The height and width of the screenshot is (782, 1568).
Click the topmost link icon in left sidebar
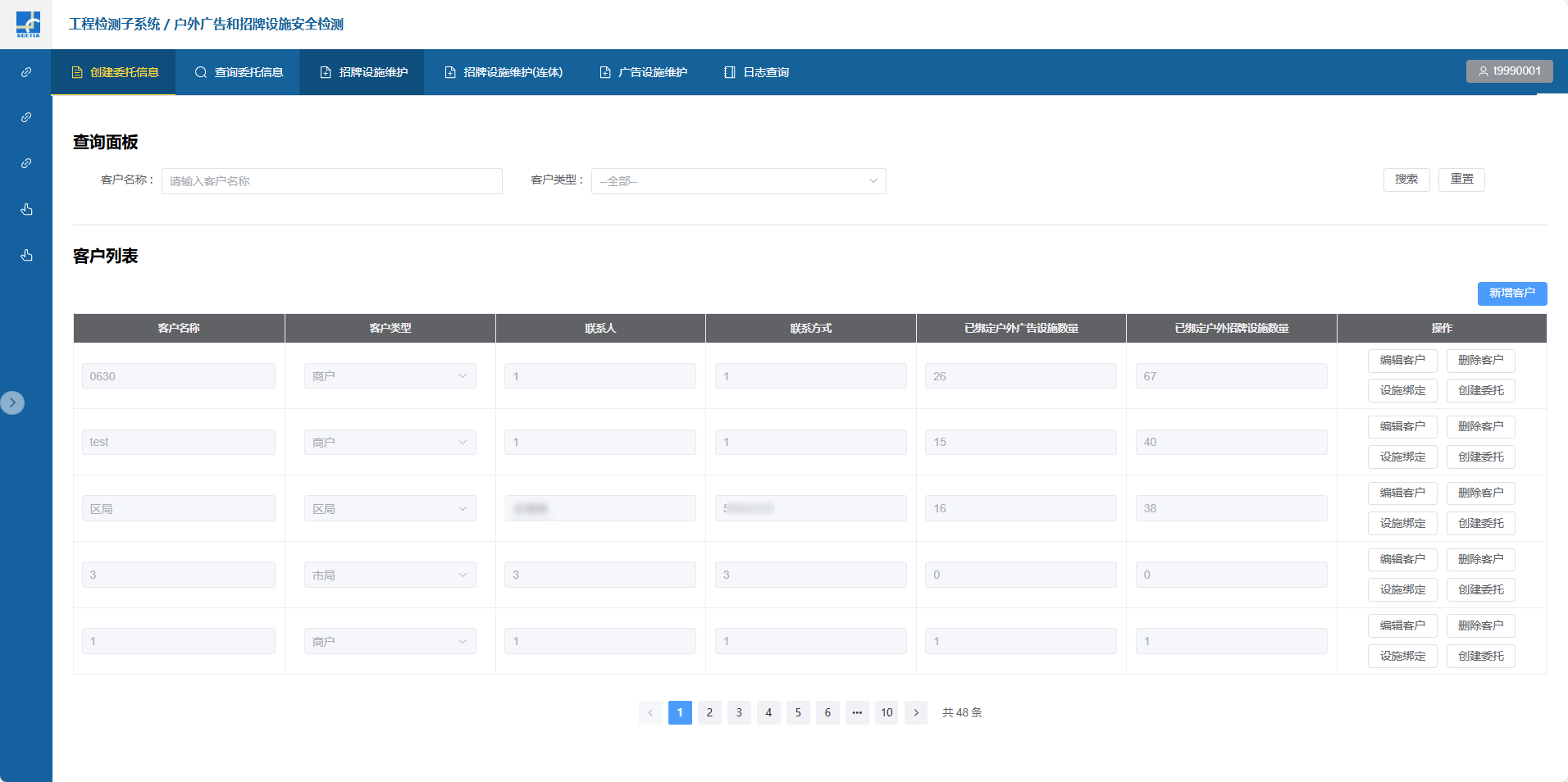tap(26, 72)
